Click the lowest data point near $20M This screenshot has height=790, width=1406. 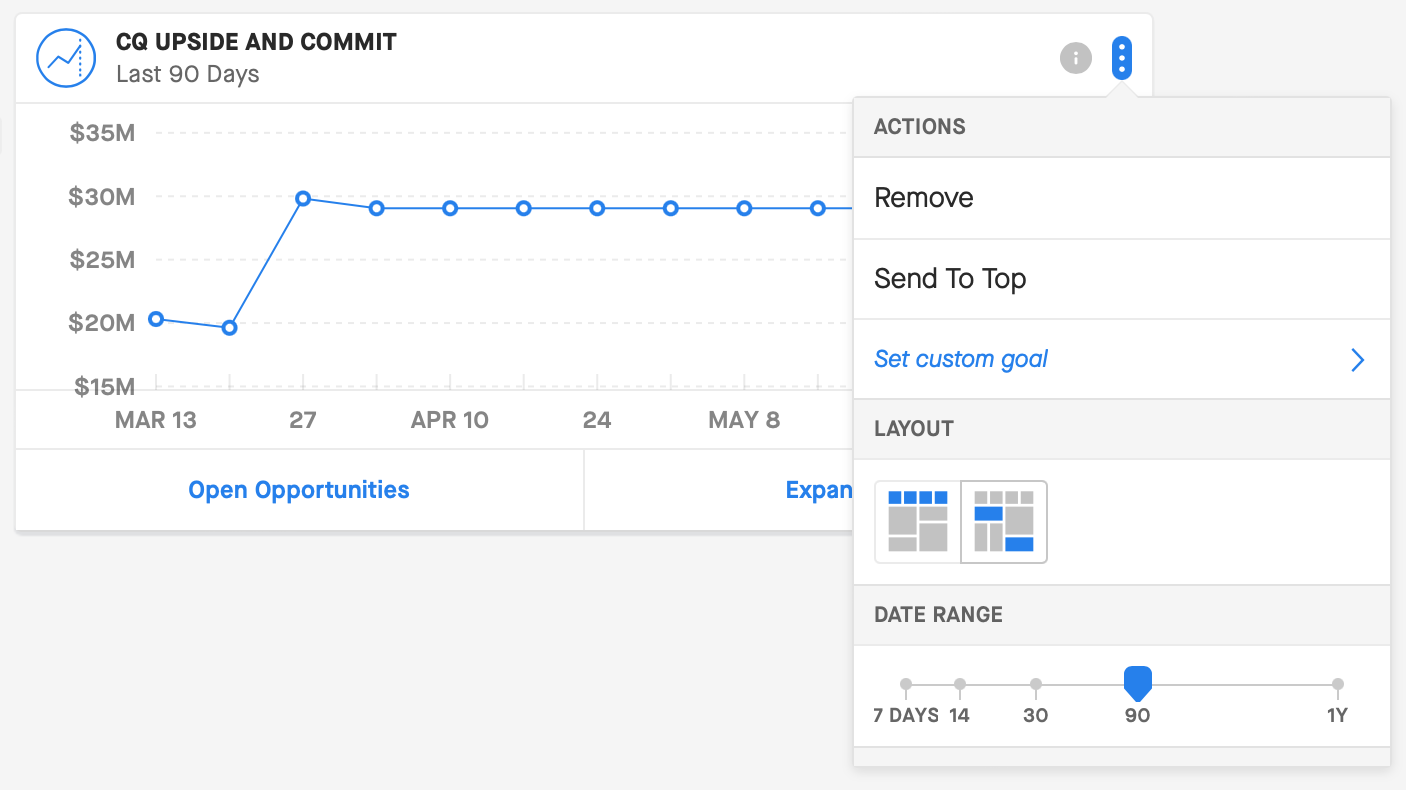click(x=229, y=327)
